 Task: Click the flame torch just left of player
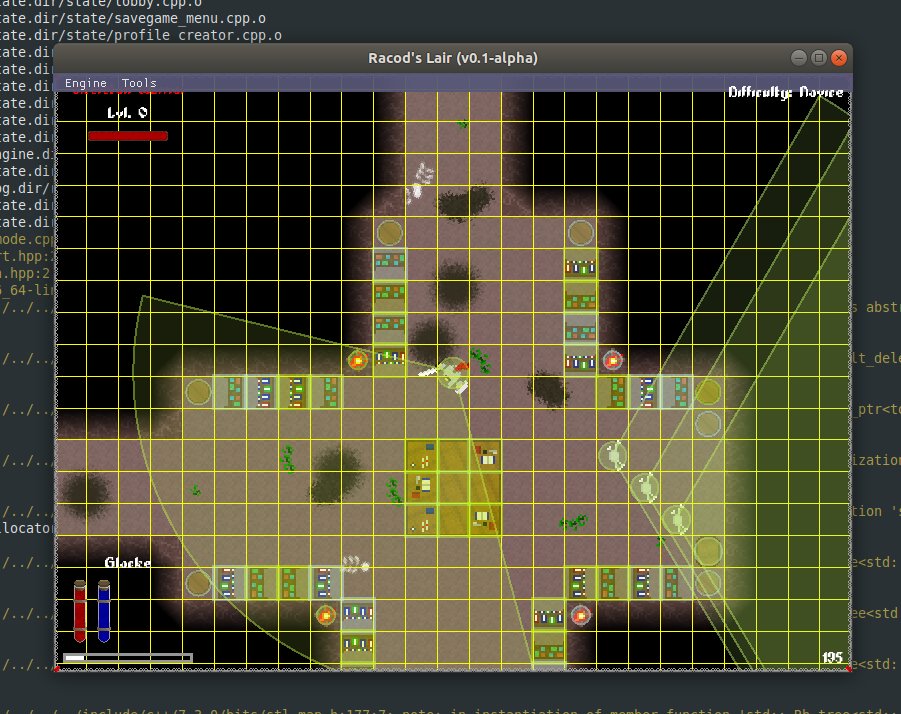click(x=357, y=360)
